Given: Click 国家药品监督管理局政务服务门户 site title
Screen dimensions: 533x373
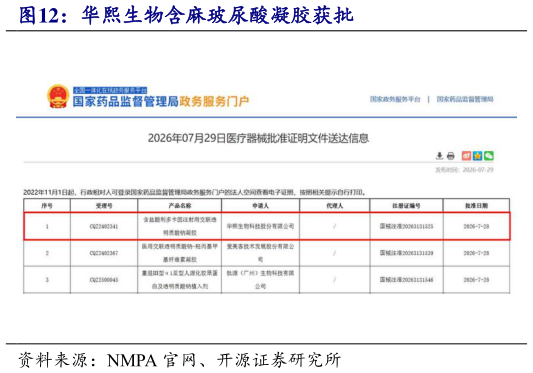Looking at the screenshot, I should click(161, 101).
